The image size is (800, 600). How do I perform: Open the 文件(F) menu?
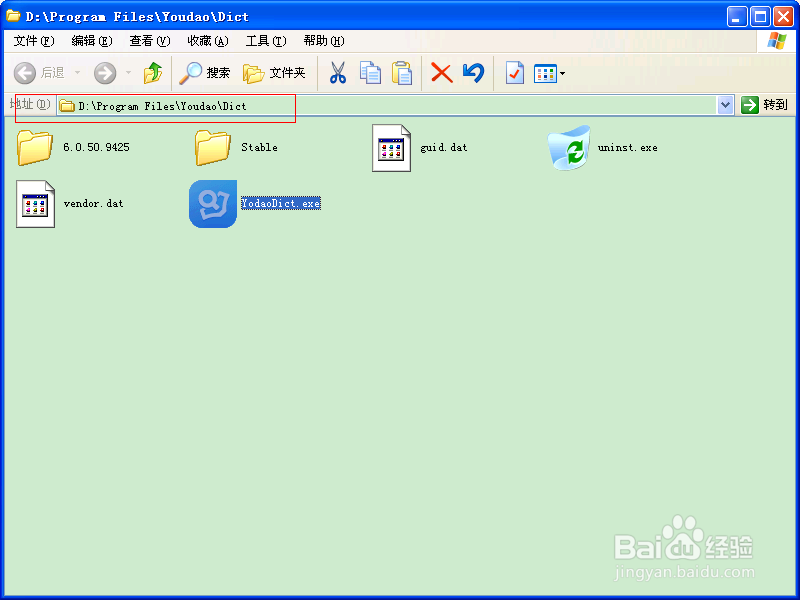coord(34,41)
